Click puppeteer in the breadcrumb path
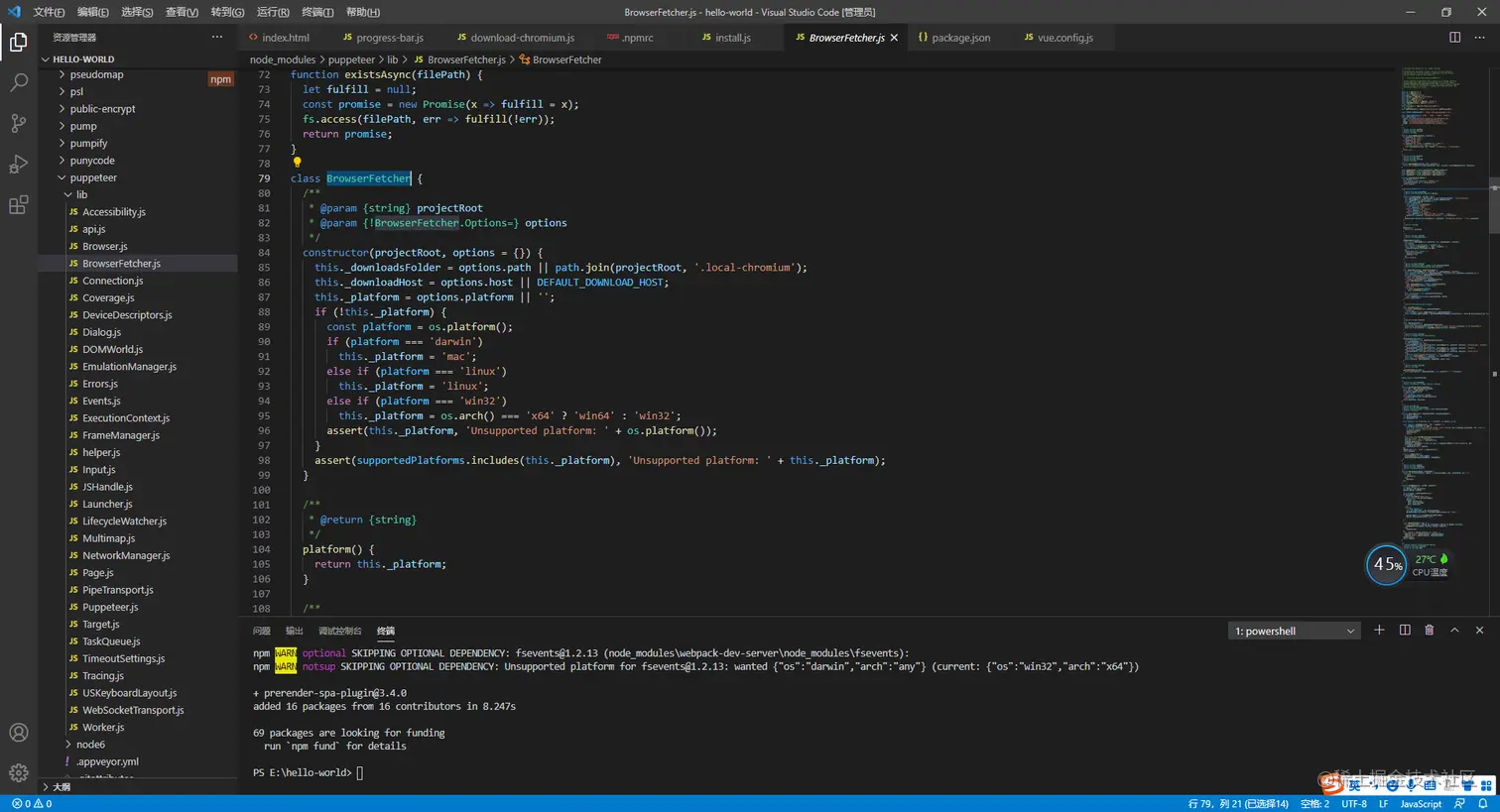Screen dimensions: 1500x812 351,59
